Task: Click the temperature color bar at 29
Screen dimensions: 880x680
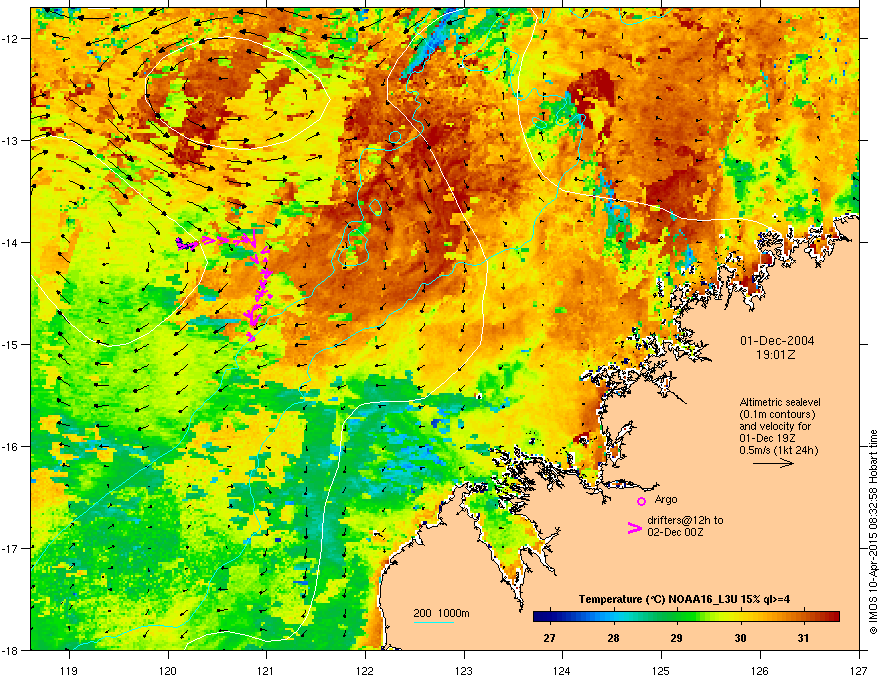Action: (x=677, y=617)
